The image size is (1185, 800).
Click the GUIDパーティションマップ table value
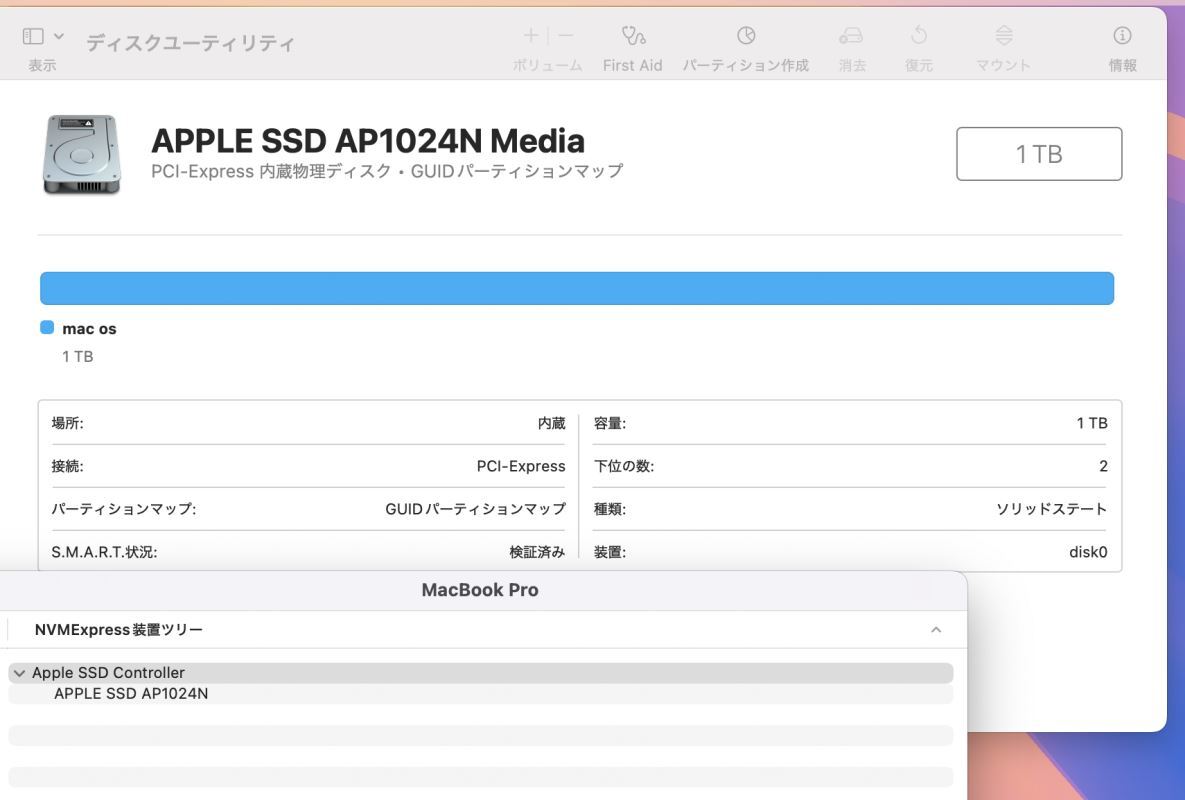pyautogui.click(x=475, y=509)
